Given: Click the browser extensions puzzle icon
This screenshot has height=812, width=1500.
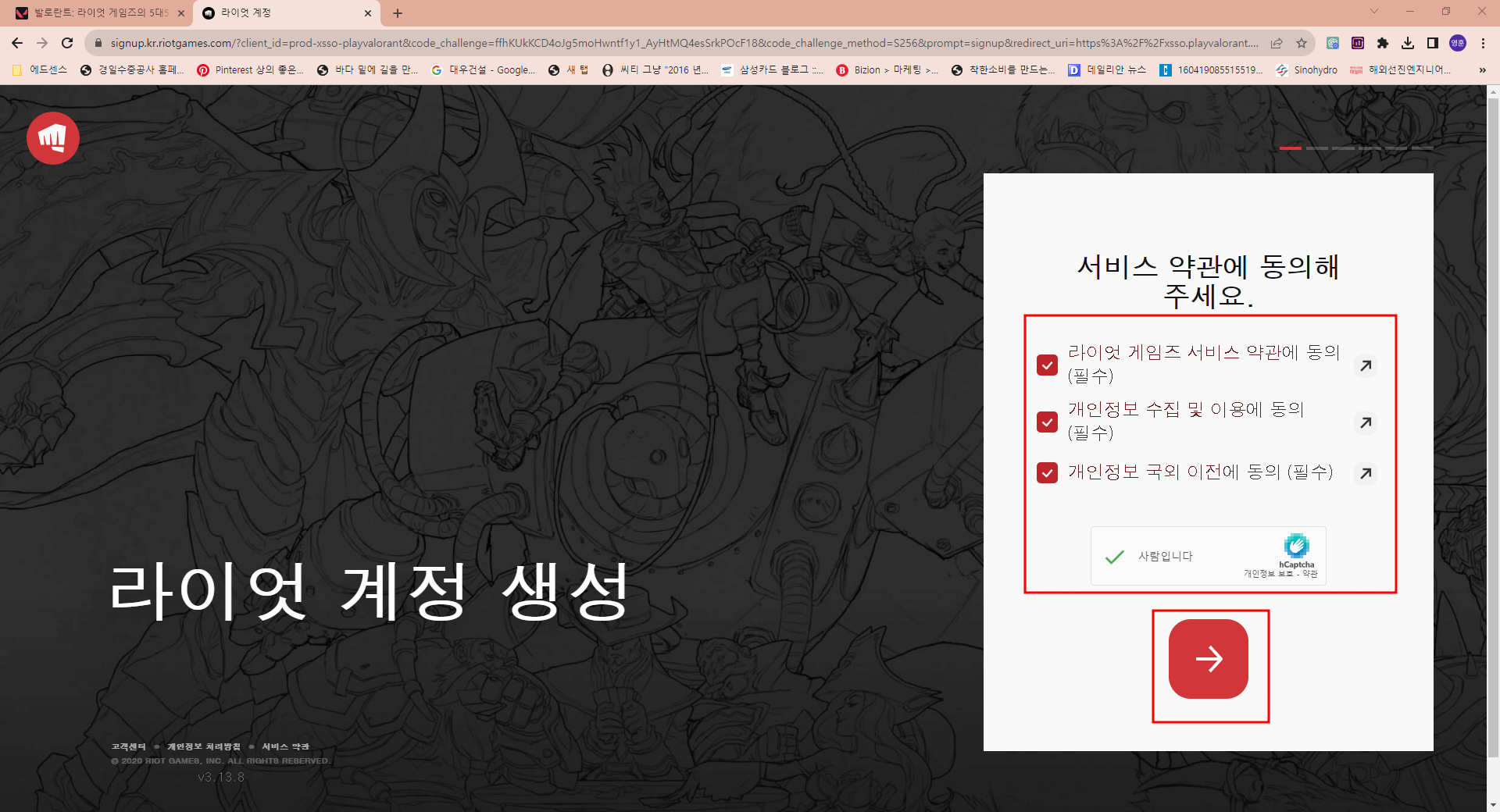Looking at the screenshot, I should [x=1382, y=43].
